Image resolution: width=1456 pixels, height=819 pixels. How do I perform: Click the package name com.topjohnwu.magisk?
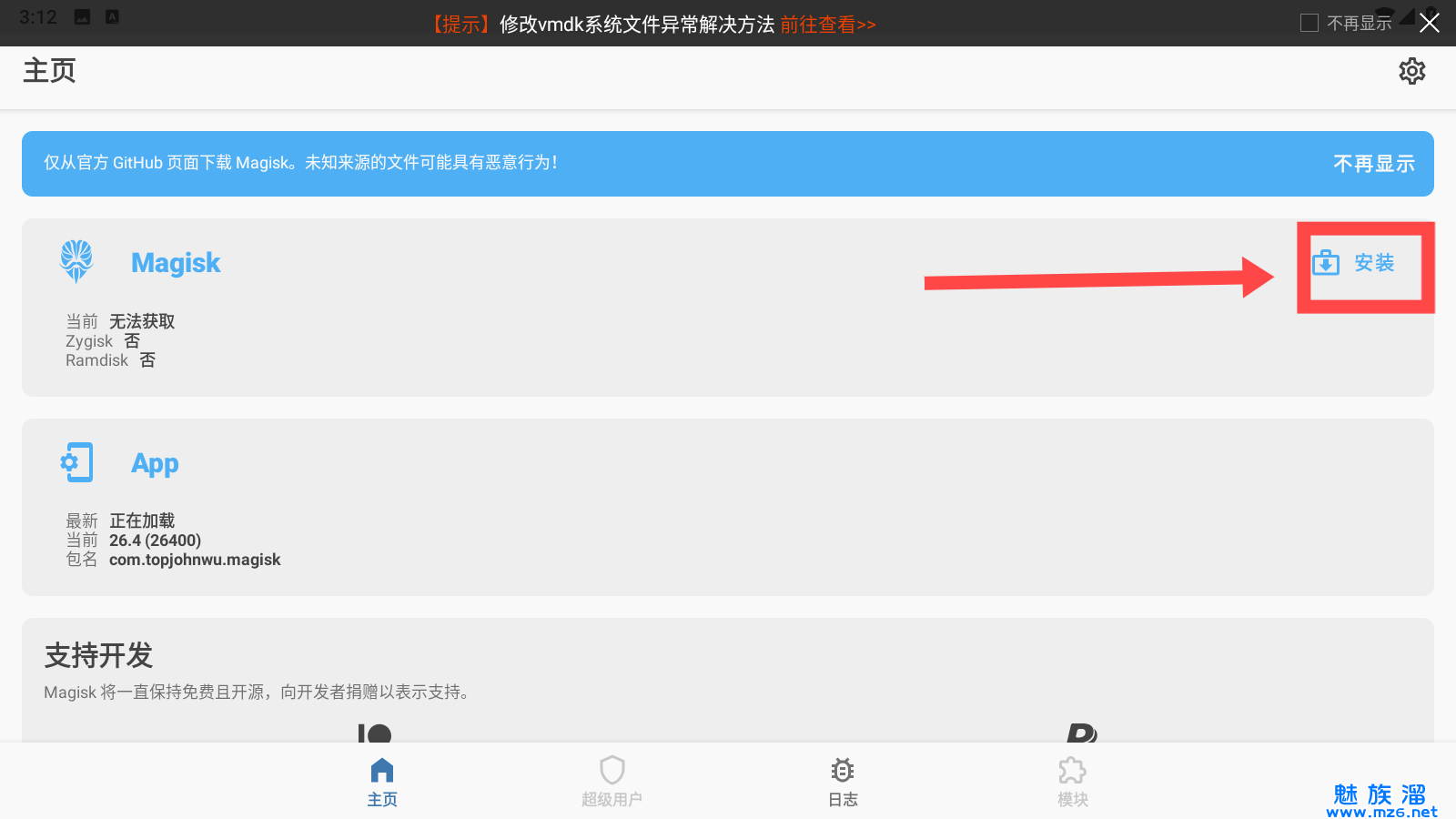tap(195, 560)
